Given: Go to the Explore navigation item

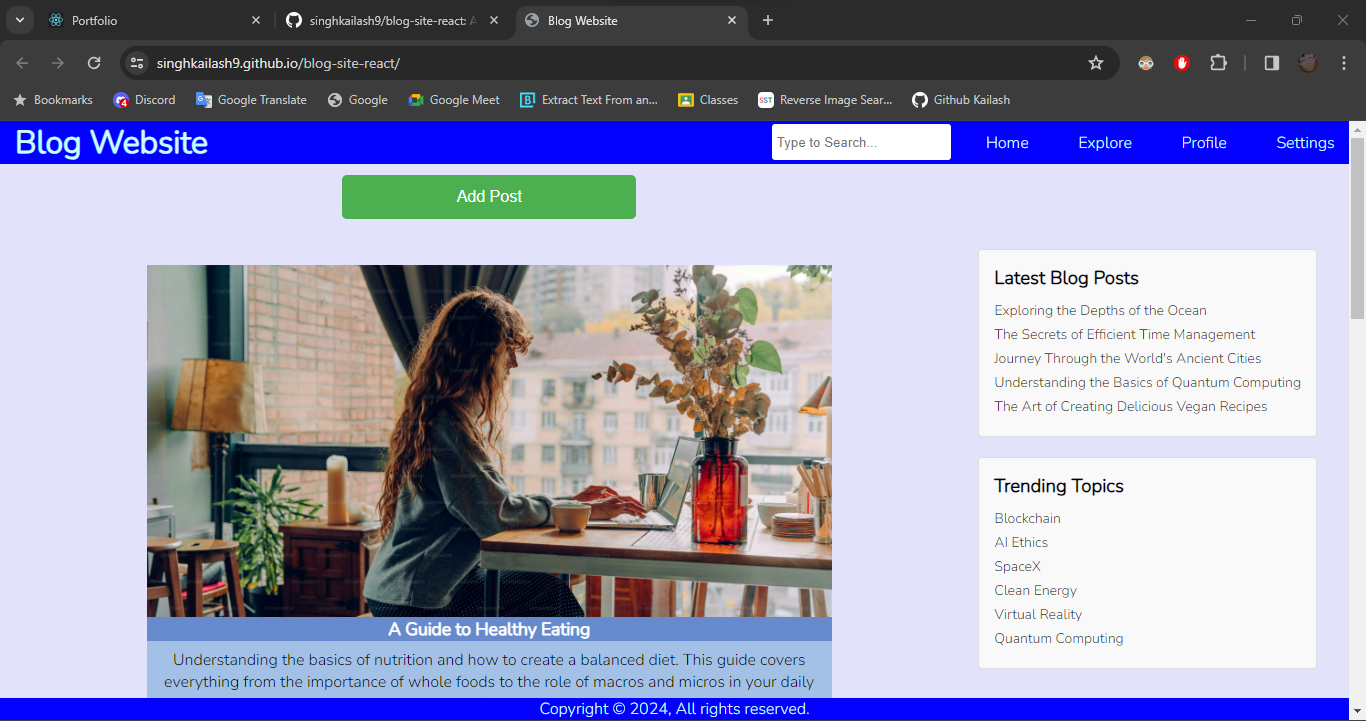Looking at the screenshot, I should 1105,143.
